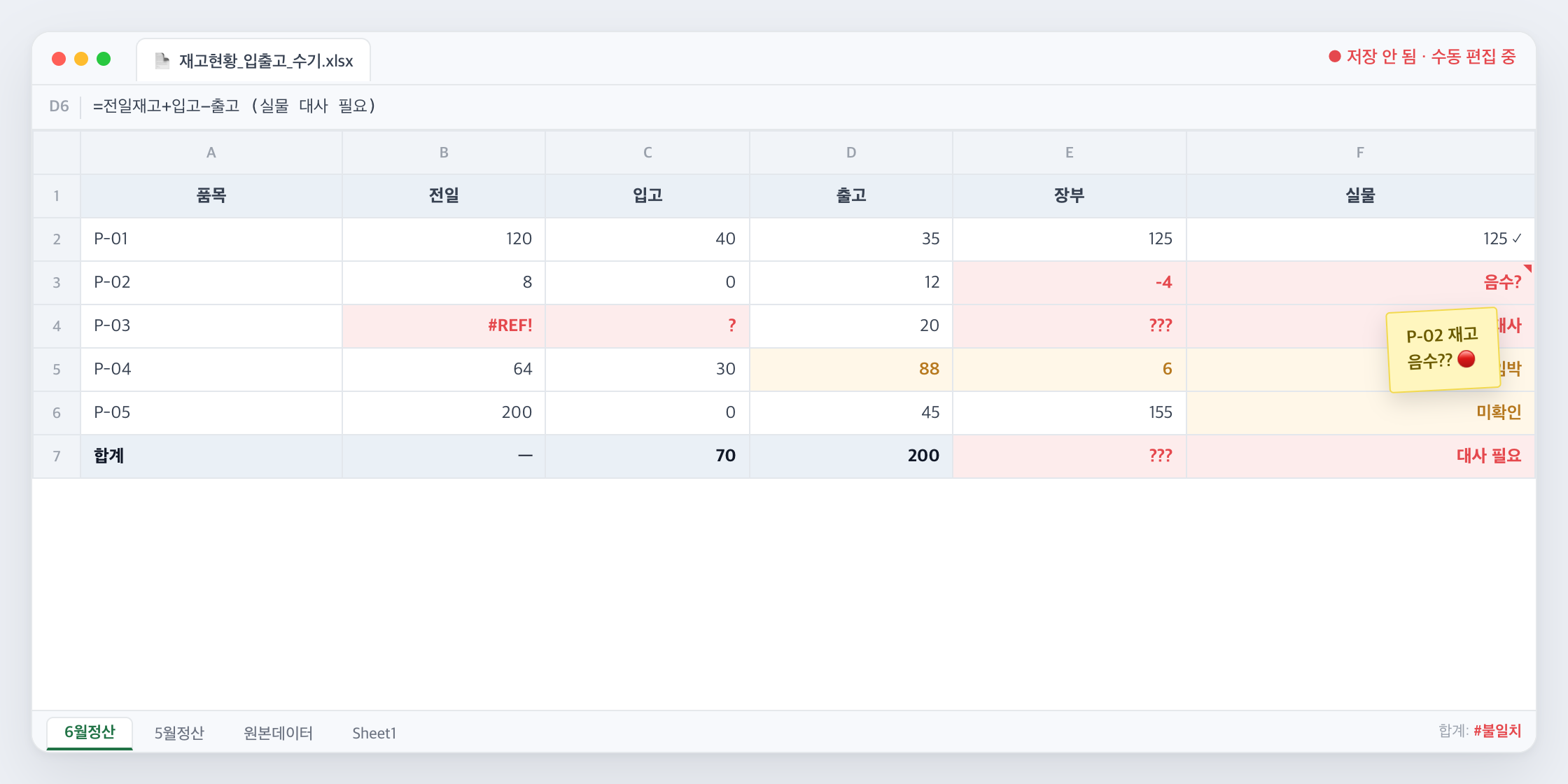
Task: Select the 대사 필요 total cell
Action: click(x=1360, y=456)
